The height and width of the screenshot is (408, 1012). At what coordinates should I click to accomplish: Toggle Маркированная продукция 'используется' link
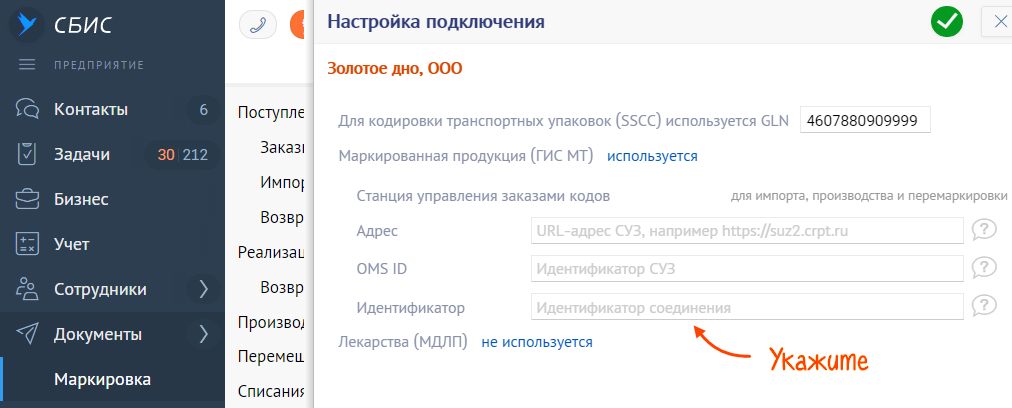pos(652,156)
